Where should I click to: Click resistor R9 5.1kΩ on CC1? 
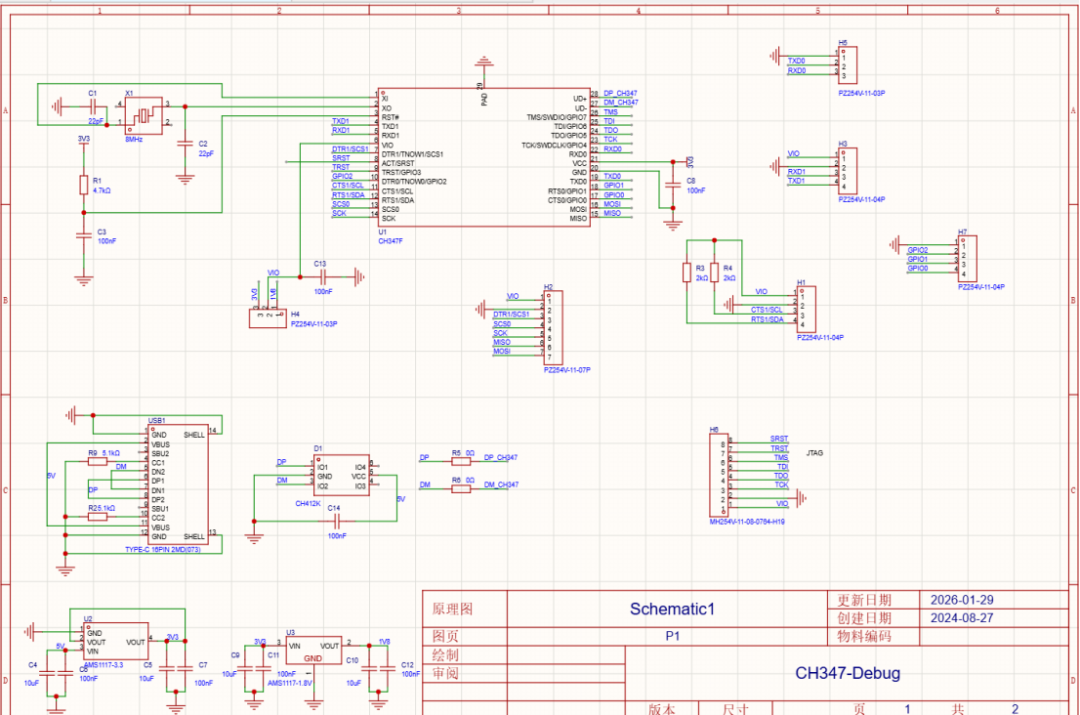98,462
